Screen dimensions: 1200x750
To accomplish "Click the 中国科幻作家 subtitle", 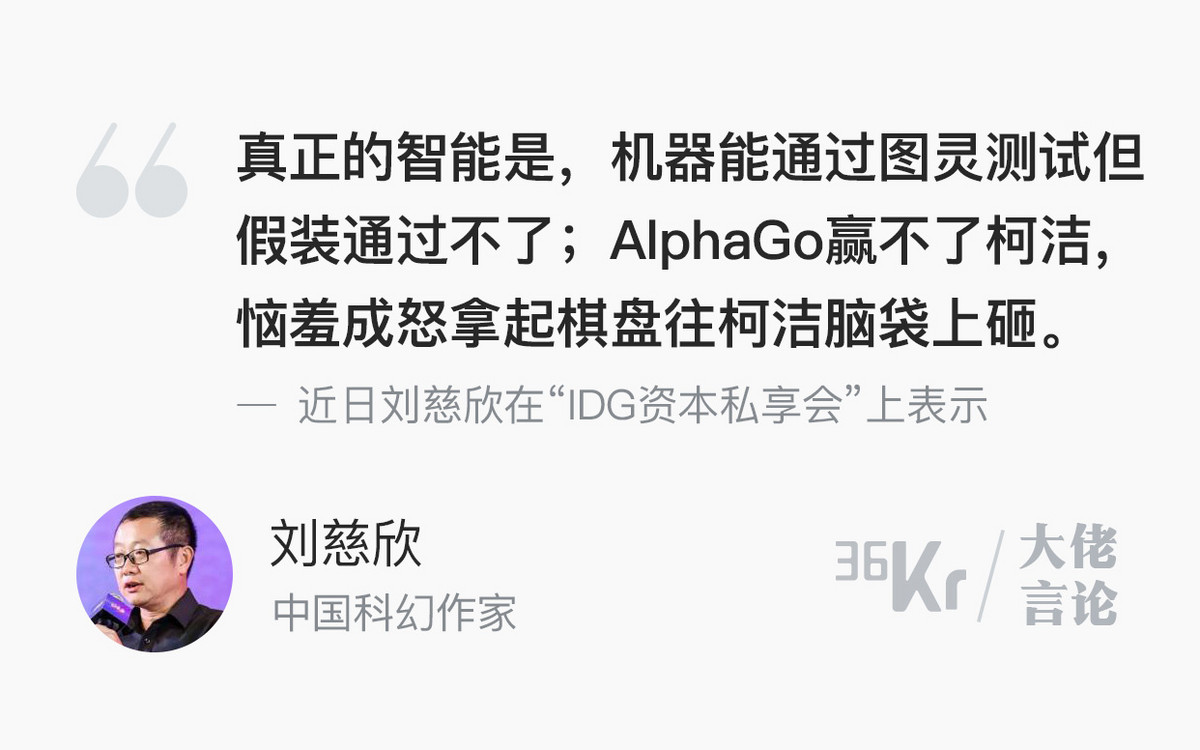I will [x=395, y=613].
